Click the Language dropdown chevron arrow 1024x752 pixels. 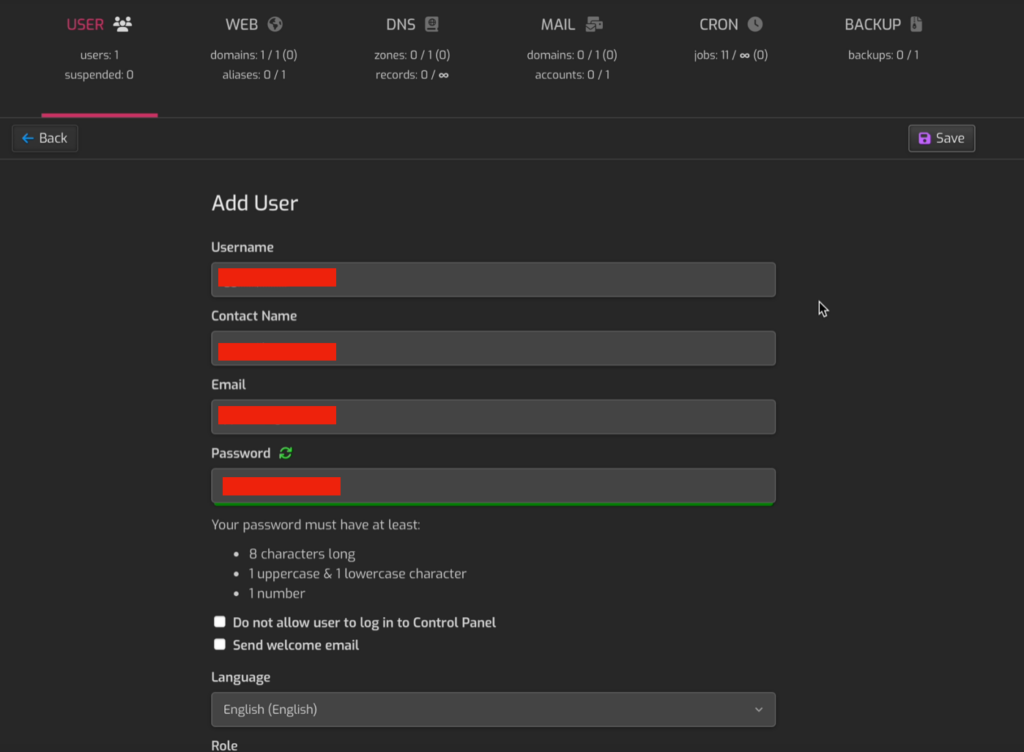(758, 709)
